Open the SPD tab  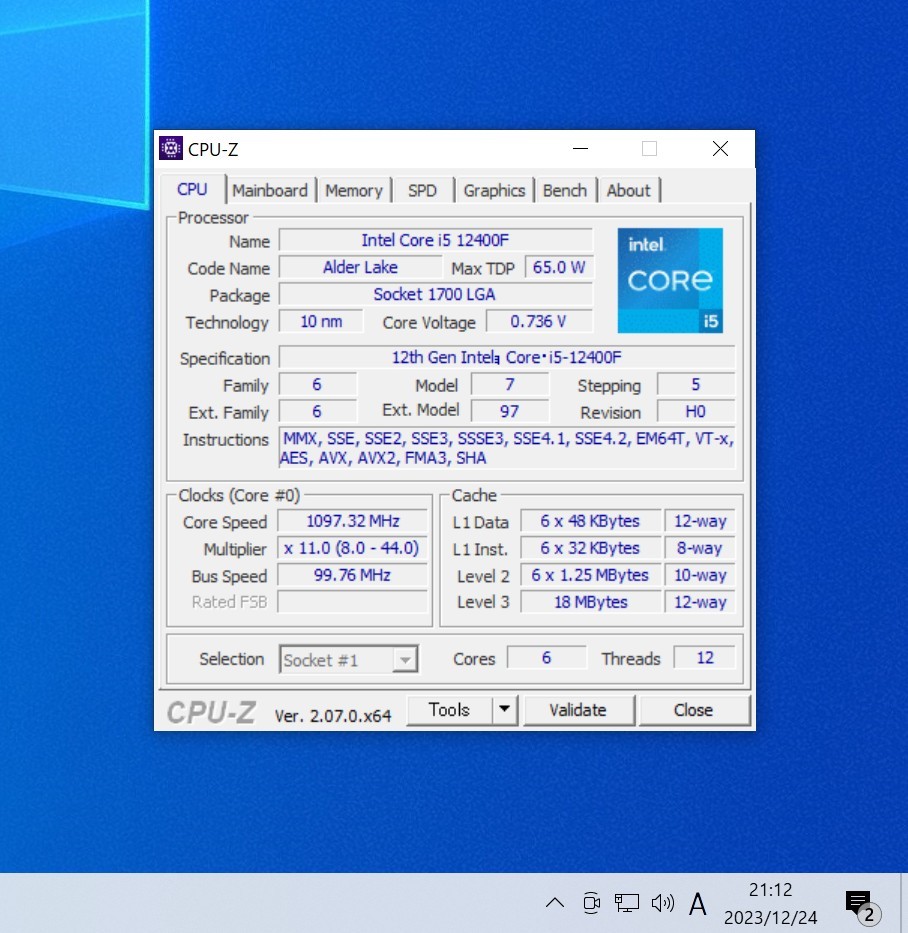pyautogui.click(x=422, y=190)
